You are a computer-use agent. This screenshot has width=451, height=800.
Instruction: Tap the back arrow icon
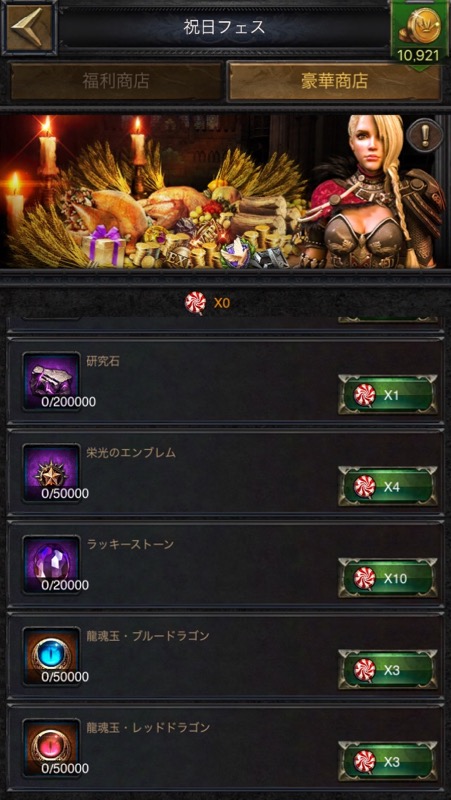pos(29,27)
